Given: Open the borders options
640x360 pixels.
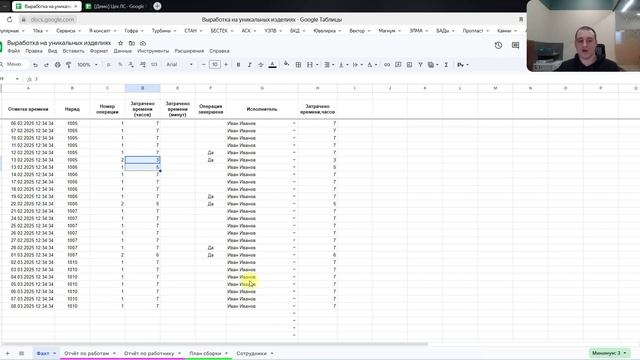Looking at the screenshot, I should pos(298,65).
